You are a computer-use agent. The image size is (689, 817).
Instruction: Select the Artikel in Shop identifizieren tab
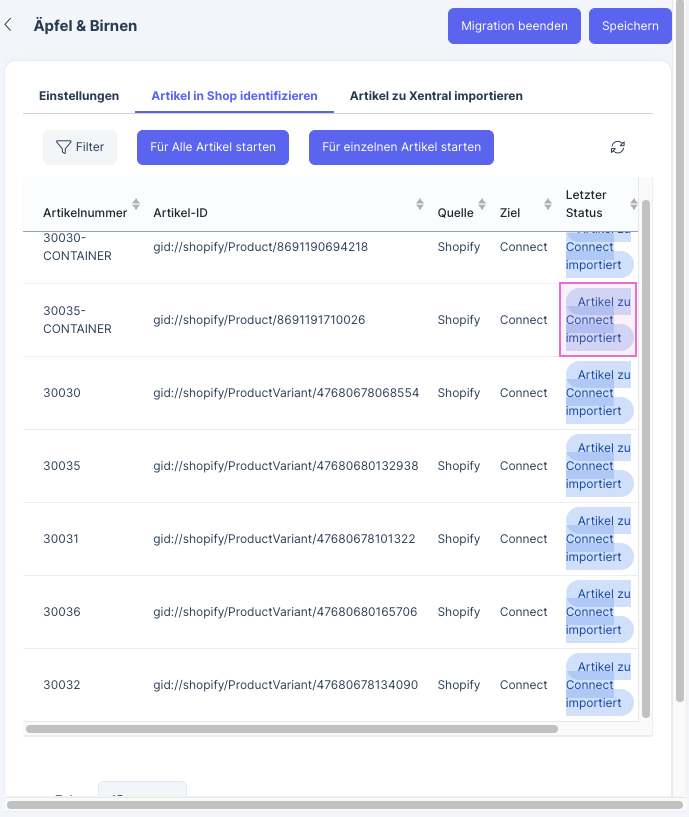tap(234, 96)
